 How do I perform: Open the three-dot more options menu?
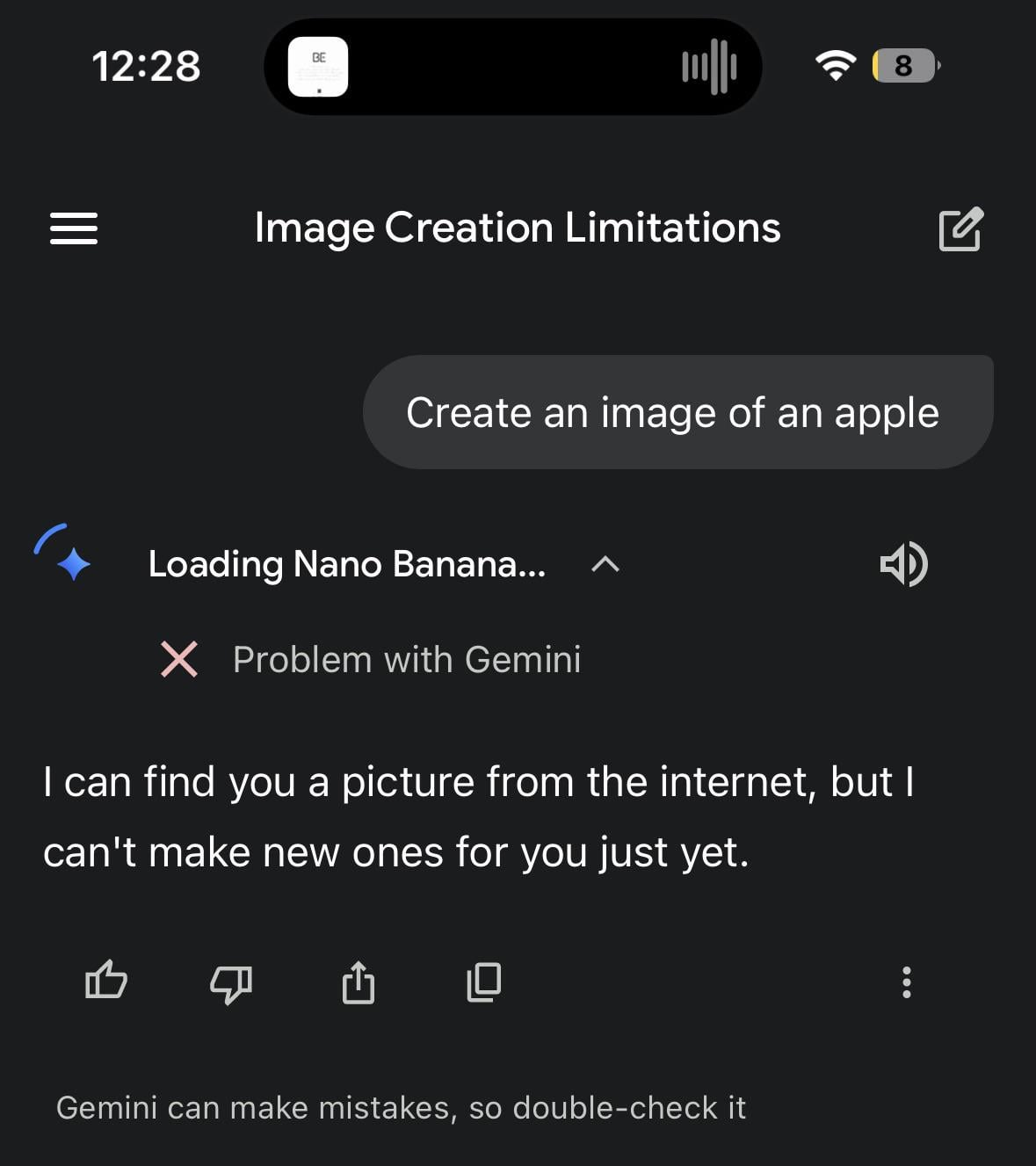point(906,981)
